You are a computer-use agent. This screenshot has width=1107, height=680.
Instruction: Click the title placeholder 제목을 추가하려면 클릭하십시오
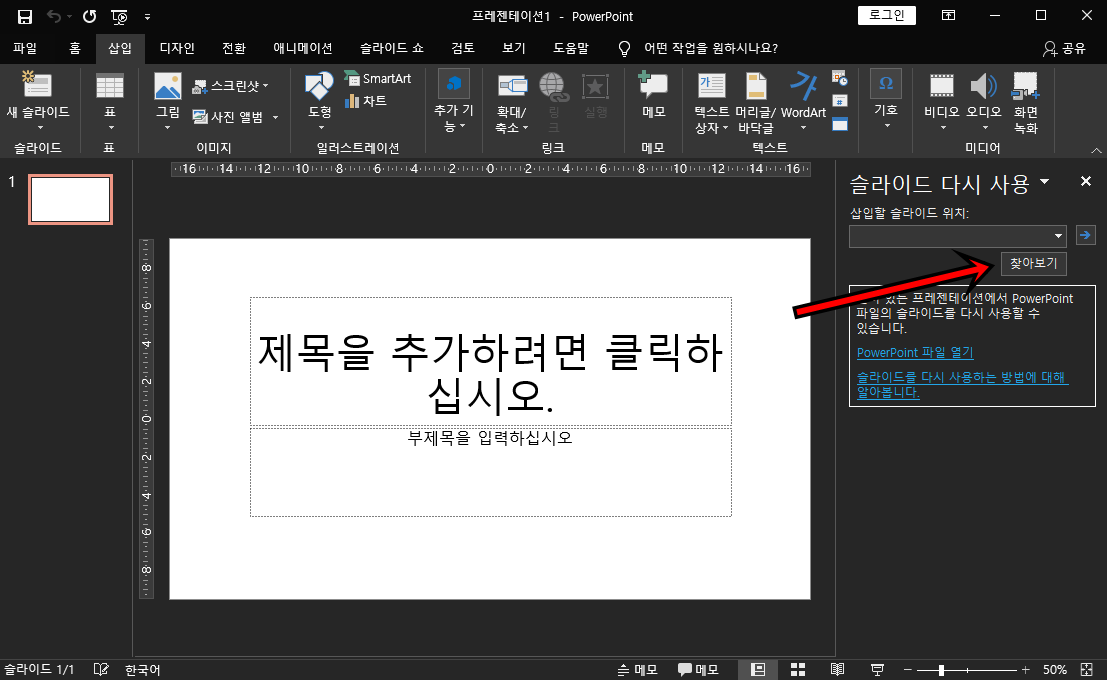[491, 362]
